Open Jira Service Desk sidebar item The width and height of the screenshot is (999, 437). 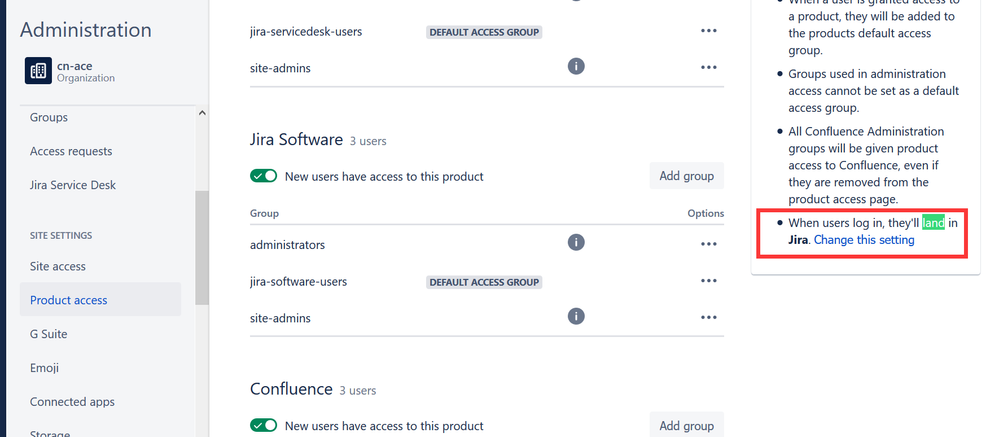pos(73,185)
